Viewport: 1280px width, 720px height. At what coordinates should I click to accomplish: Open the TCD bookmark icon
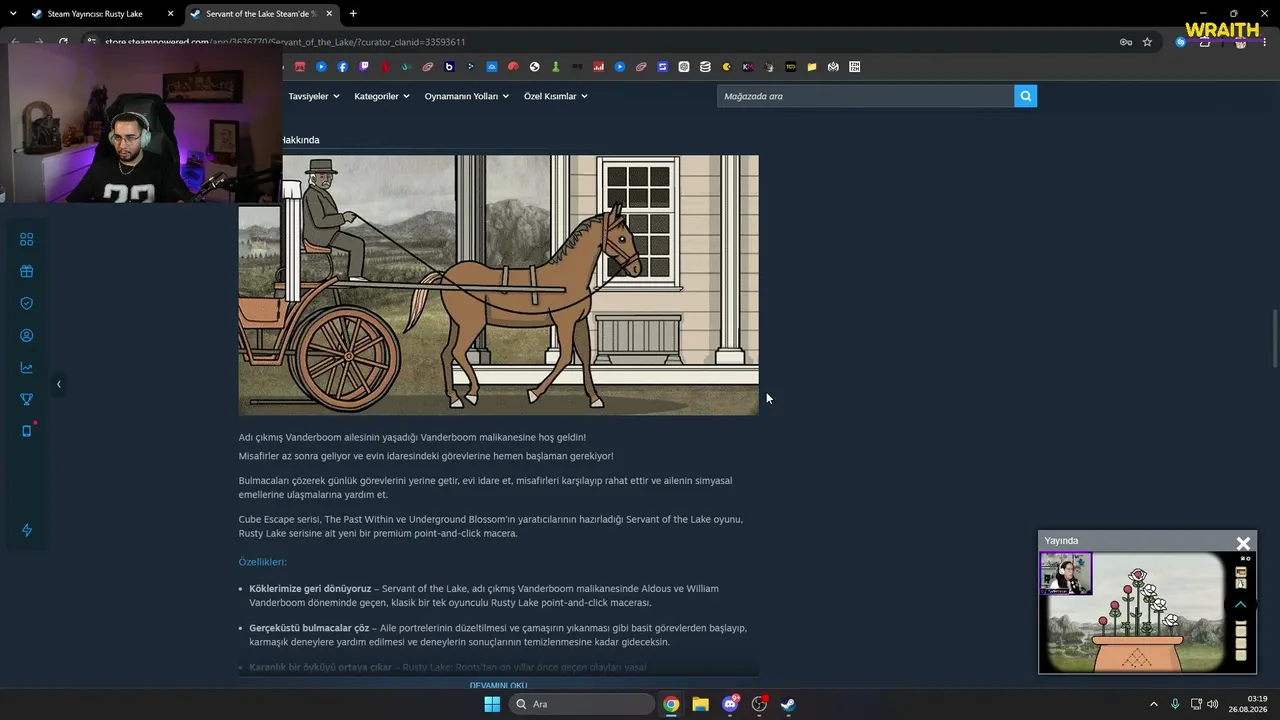click(791, 67)
